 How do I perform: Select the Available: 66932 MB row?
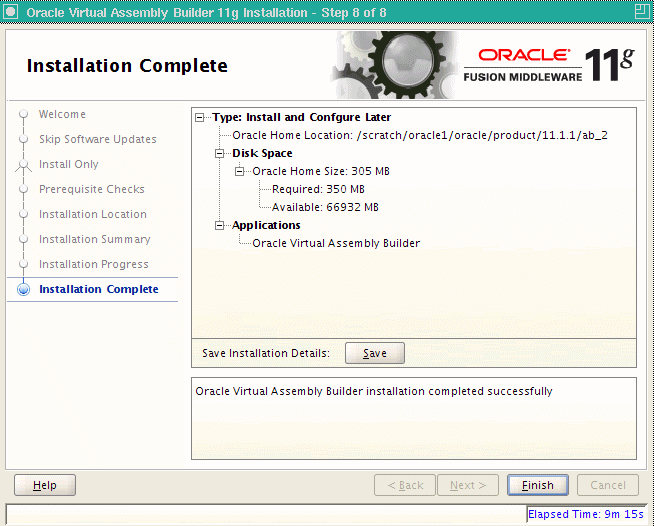325,207
